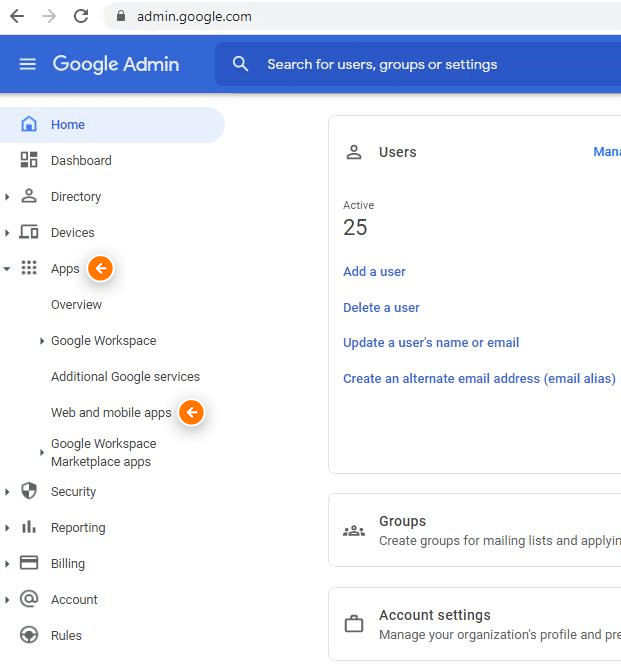
Task: Click the Billing label in sidebar
Action: (68, 564)
